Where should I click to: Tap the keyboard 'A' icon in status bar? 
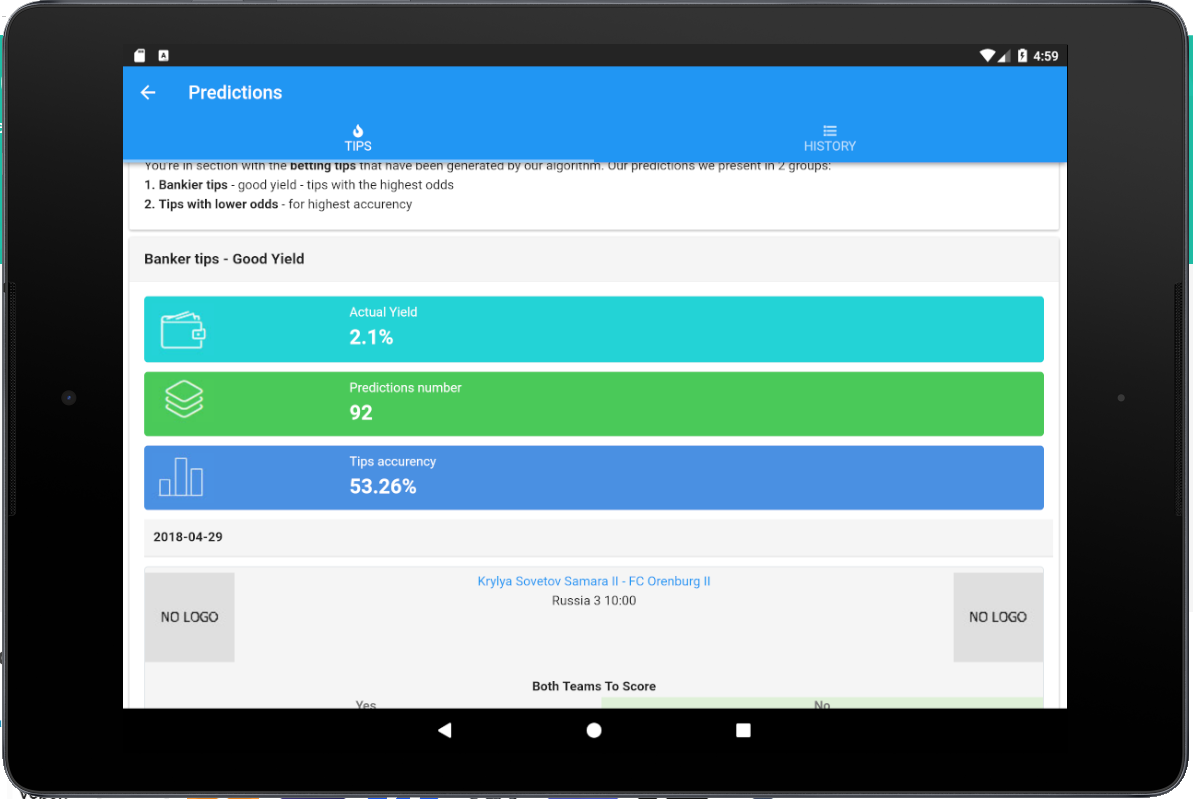click(x=164, y=56)
